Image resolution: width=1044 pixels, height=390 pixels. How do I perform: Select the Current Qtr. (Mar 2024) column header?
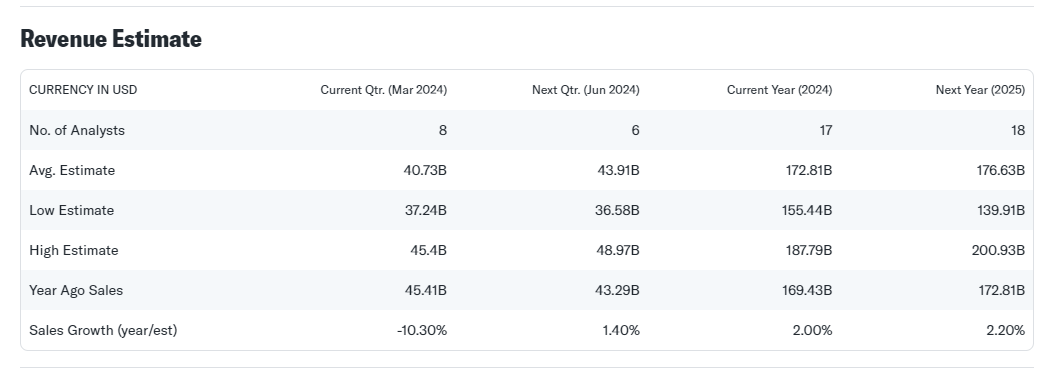pos(384,90)
